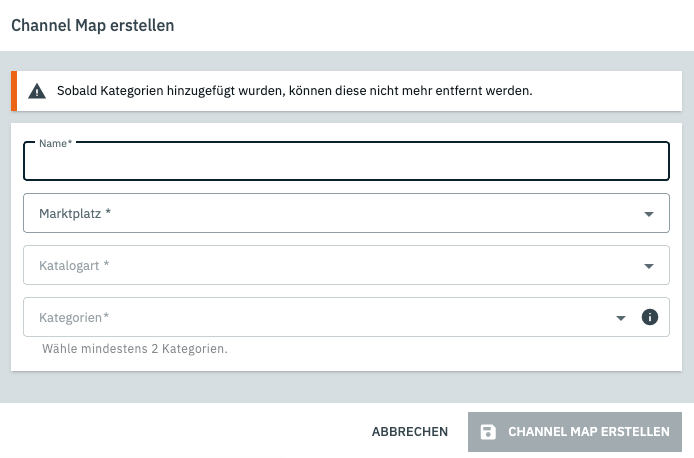
Task: Click the orange stripe on warning banner
Action: [x=14, y=91]
